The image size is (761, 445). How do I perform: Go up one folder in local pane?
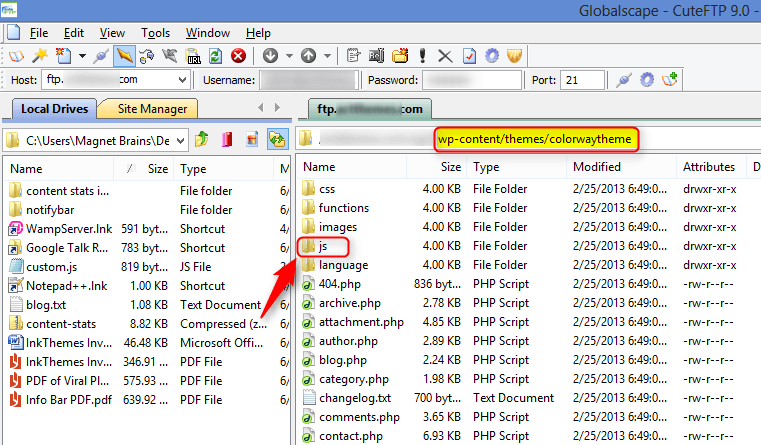tap(201, 140)
